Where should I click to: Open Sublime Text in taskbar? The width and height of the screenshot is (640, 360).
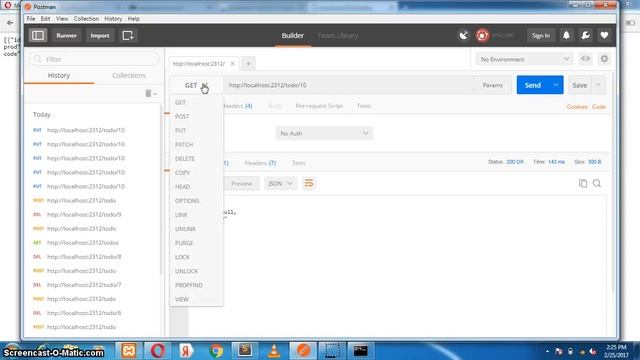click(245, 350)
